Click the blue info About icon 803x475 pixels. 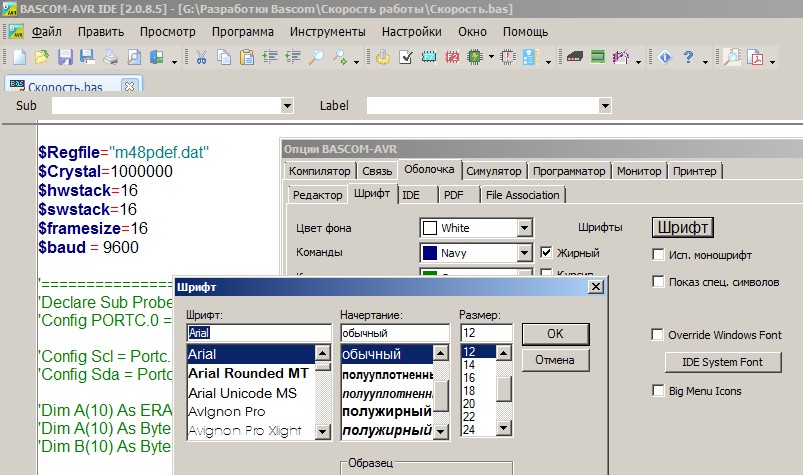tap(665, 57)
